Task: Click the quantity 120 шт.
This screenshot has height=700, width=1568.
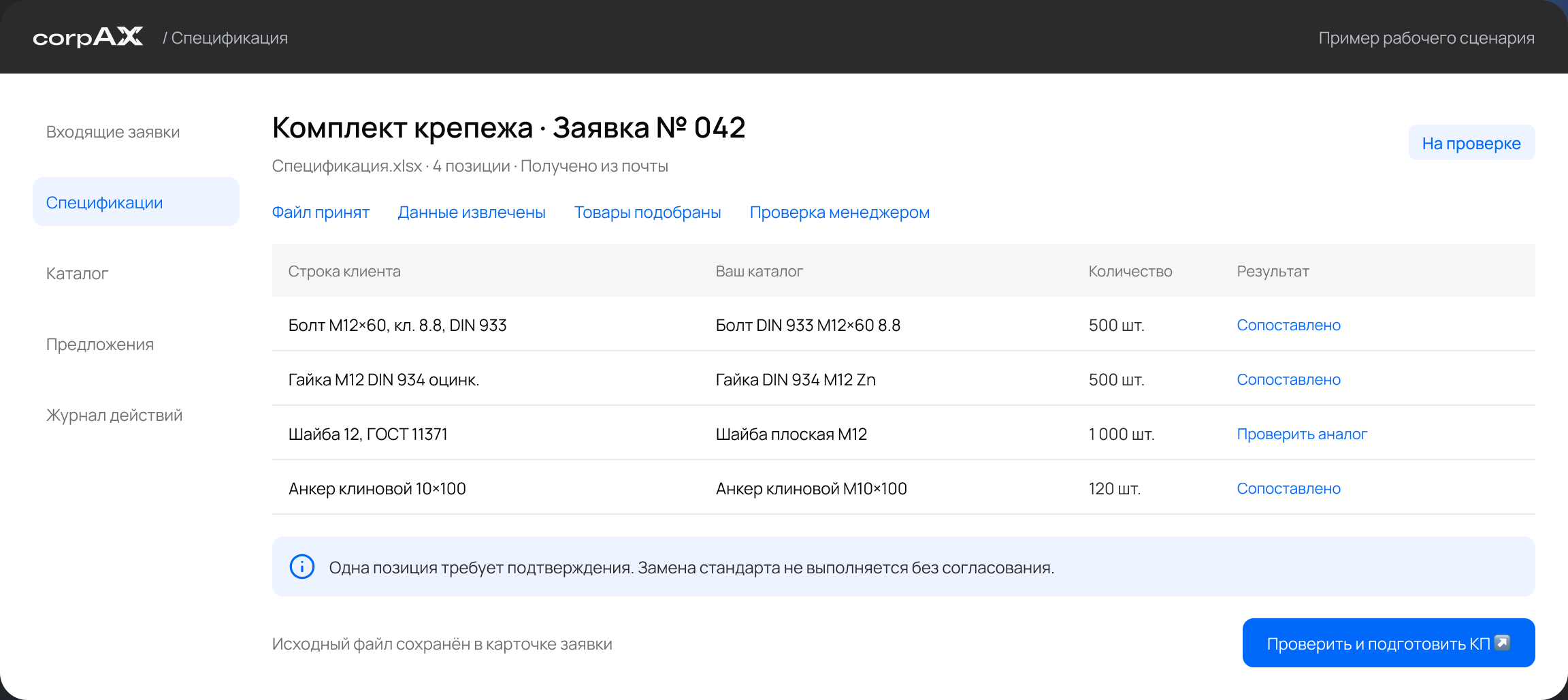Action: coord(1115,488)
